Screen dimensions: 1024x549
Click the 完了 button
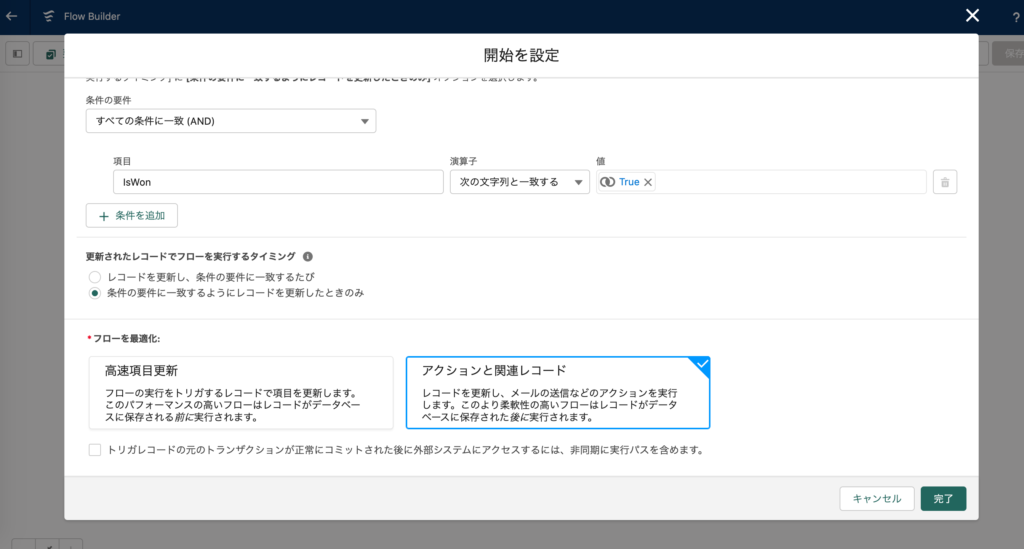(x=943, y=498)
